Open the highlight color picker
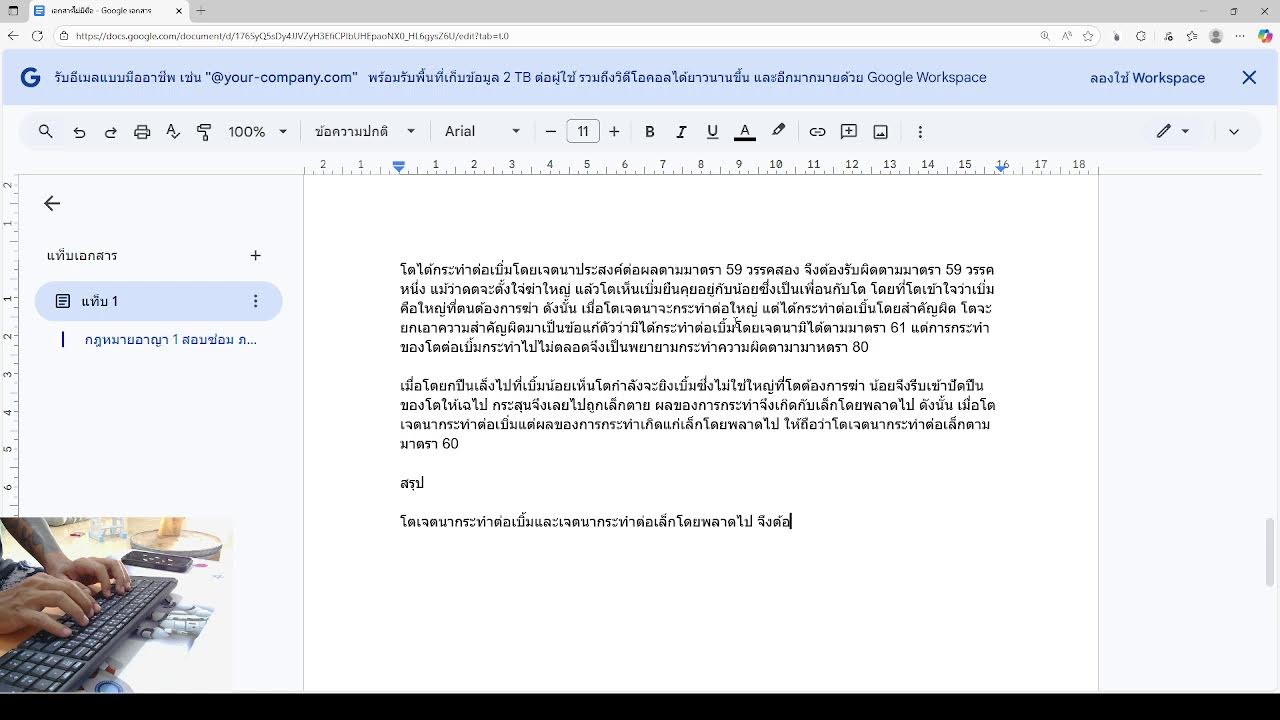The width and height of the screenshot is (1280, 720). pyautogui.click(x=778, y=131)
